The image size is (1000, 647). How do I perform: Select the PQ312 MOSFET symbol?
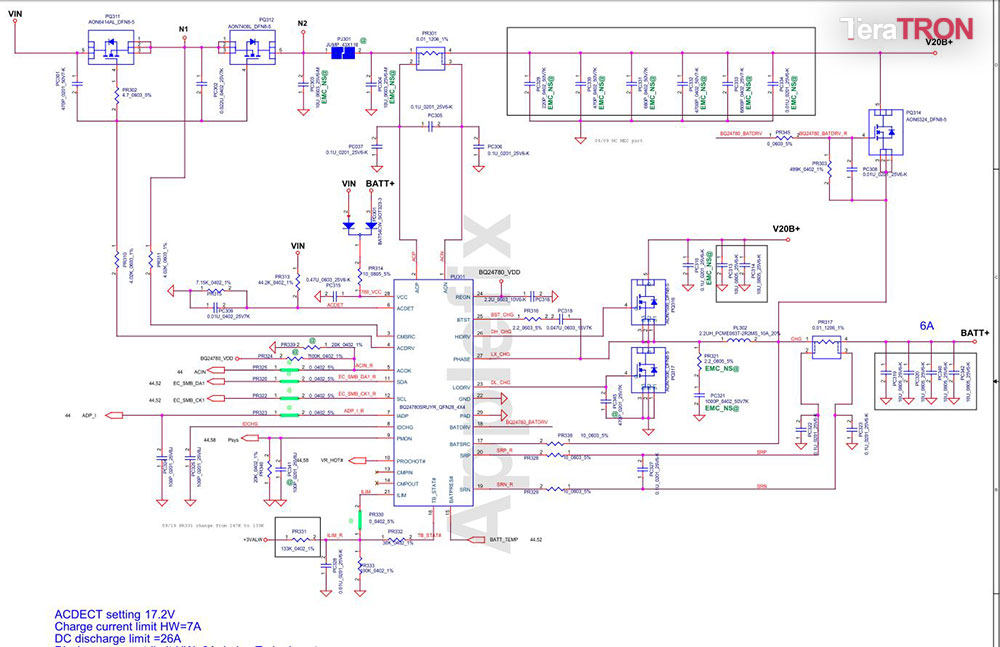[x=251, y=47]
